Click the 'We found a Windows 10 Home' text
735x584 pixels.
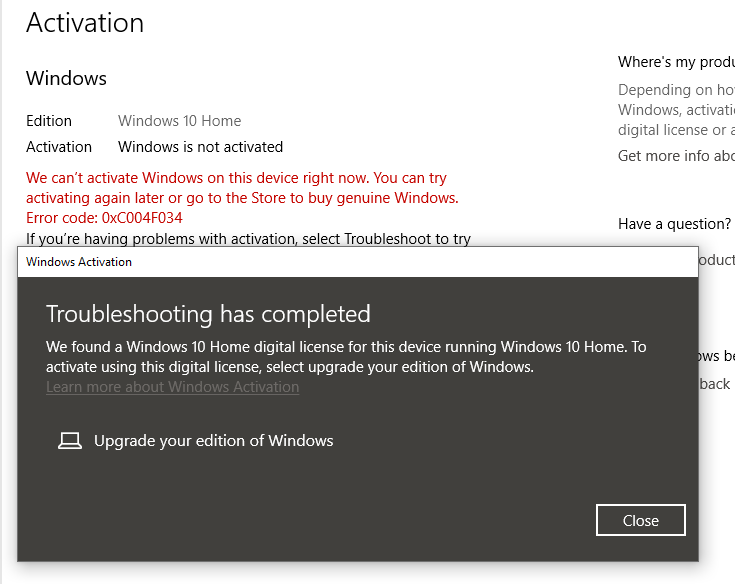pos(346,357)
